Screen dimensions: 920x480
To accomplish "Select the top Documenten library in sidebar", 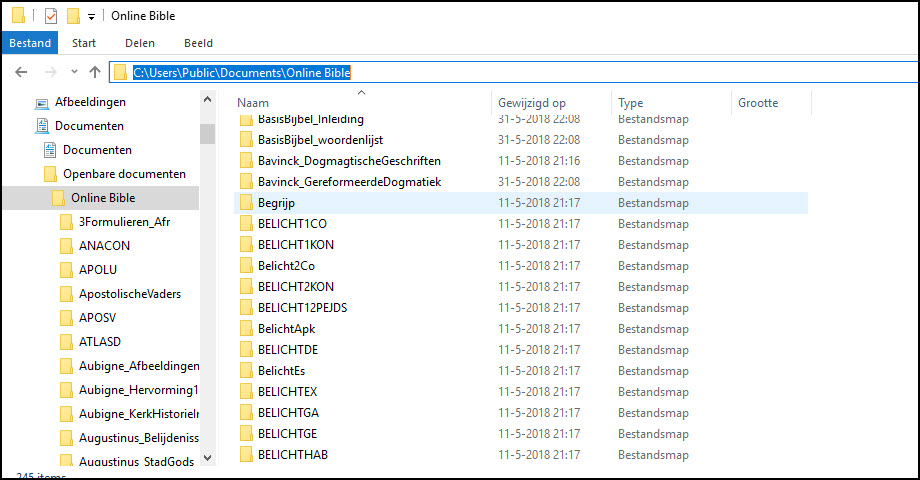I will coord(89,126).
